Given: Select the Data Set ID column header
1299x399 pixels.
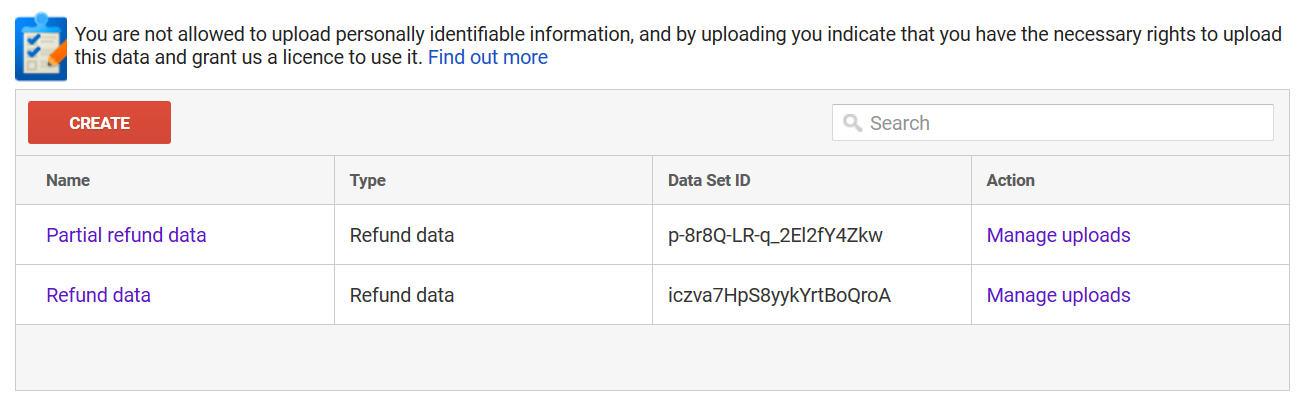Looking at the screenshot, I should coord(709,180).
